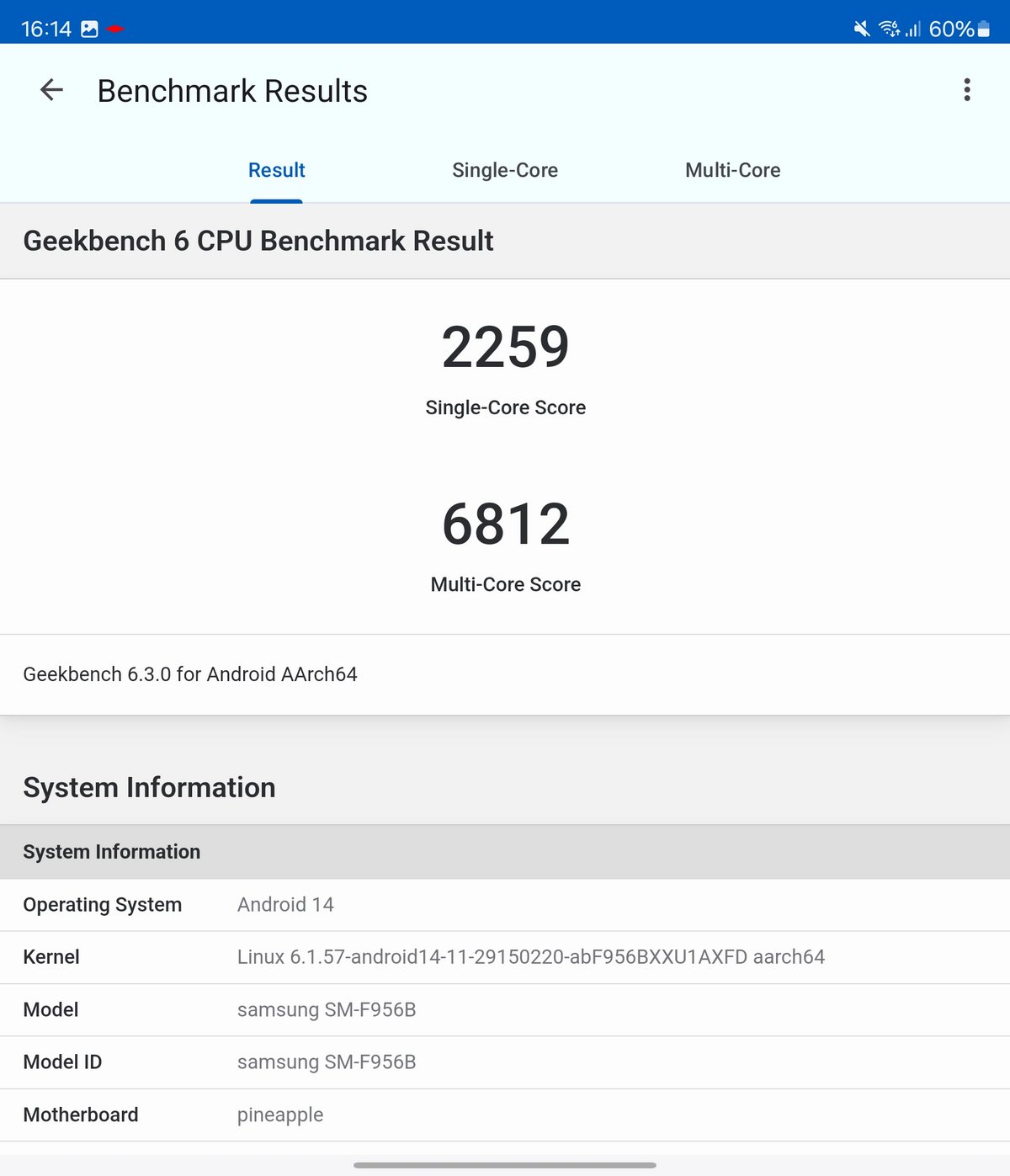Select the Motherboard pineapple row

[x=505, y=1115]
